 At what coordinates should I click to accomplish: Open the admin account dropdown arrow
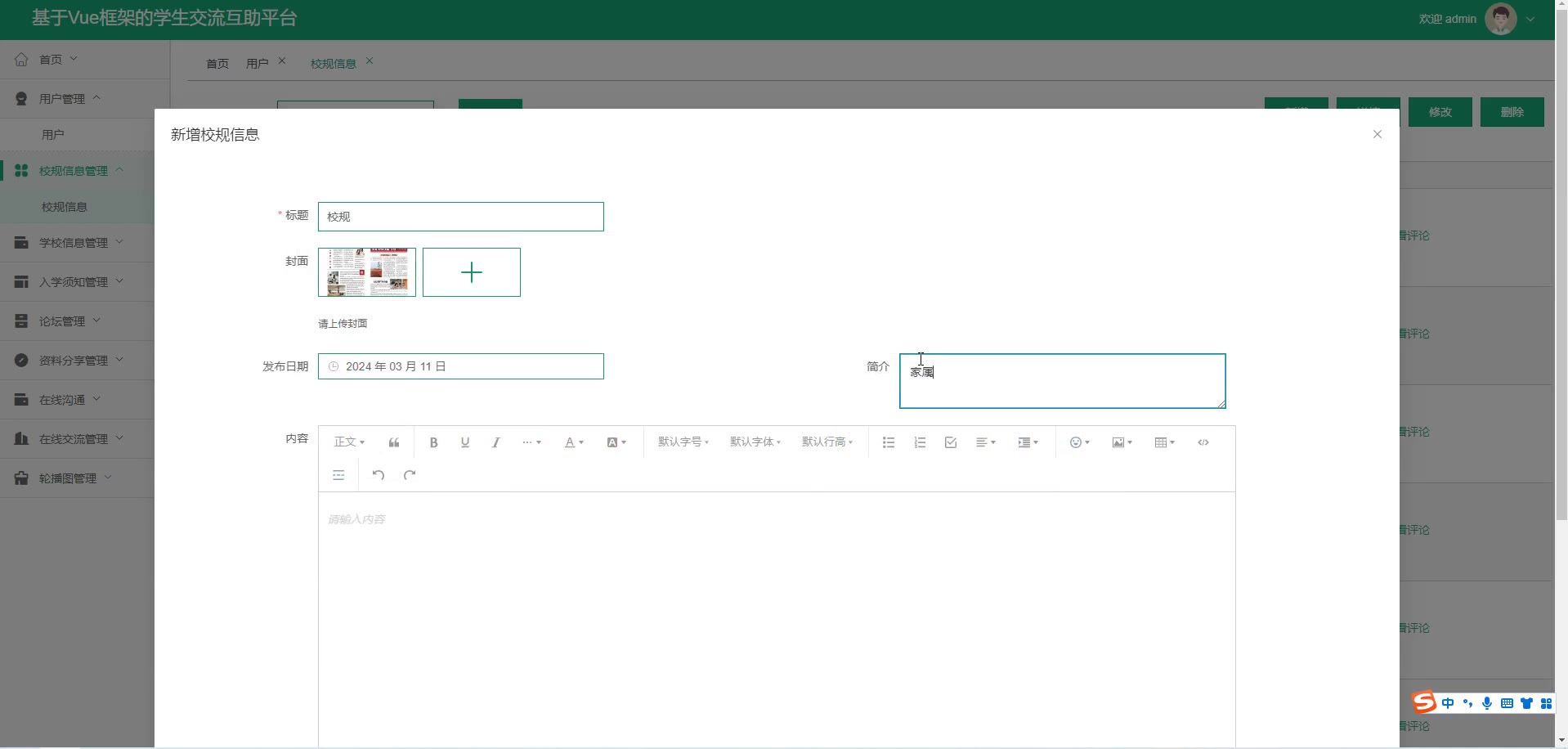[1530, 19]
